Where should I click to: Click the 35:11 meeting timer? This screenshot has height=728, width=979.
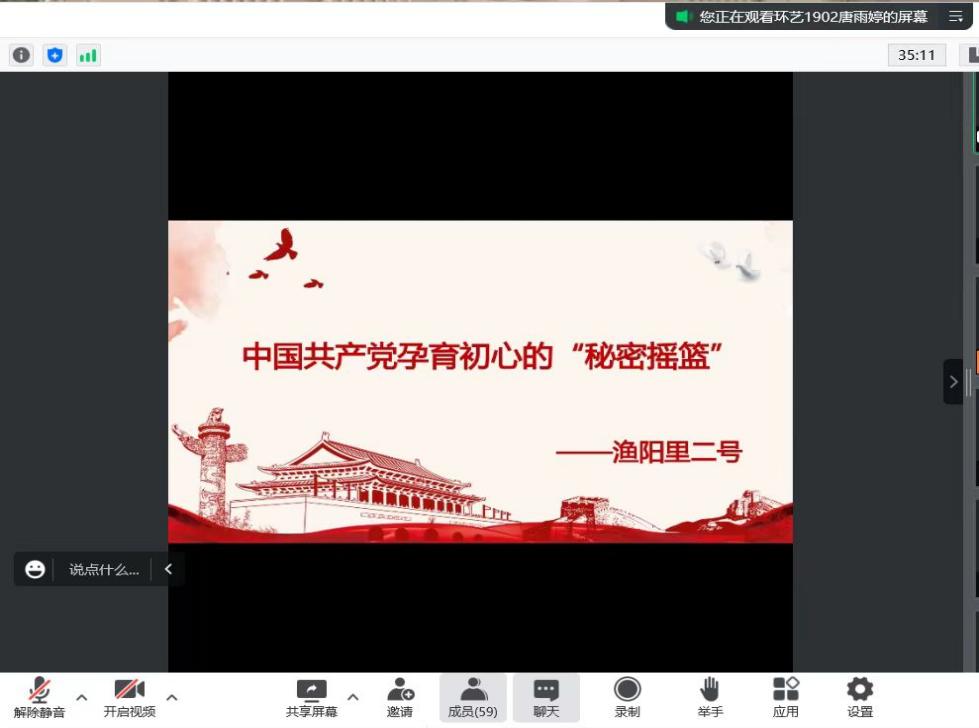coord(916,56)
